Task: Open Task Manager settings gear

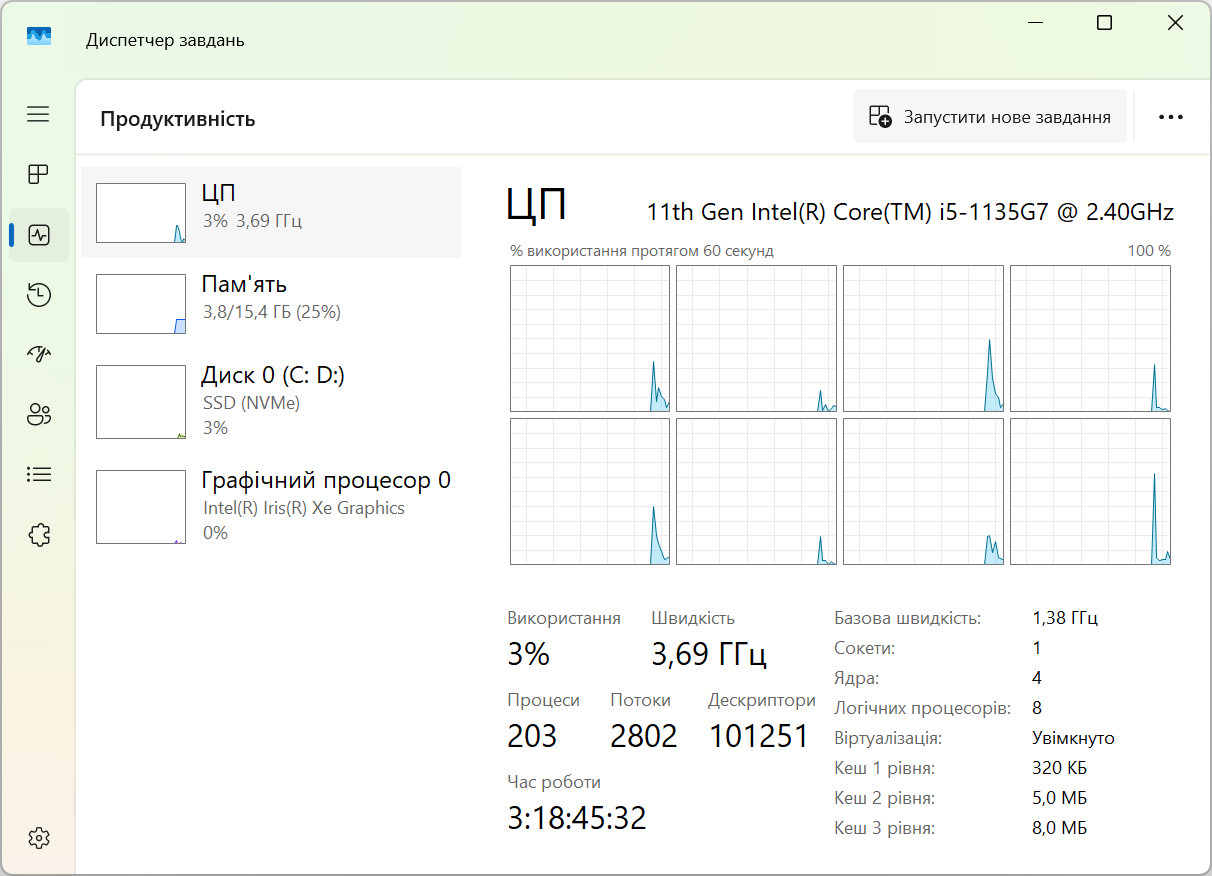Action: [39, 838]
